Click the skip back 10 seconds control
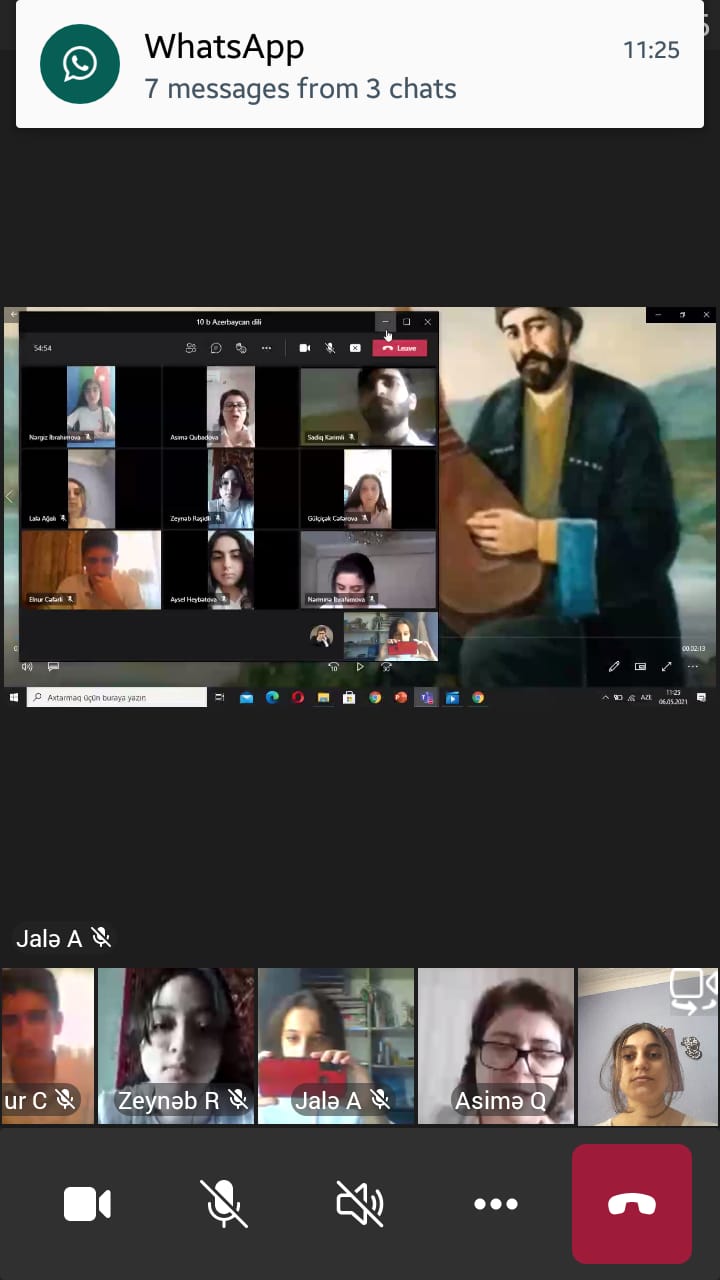 (x=334, y=667)
